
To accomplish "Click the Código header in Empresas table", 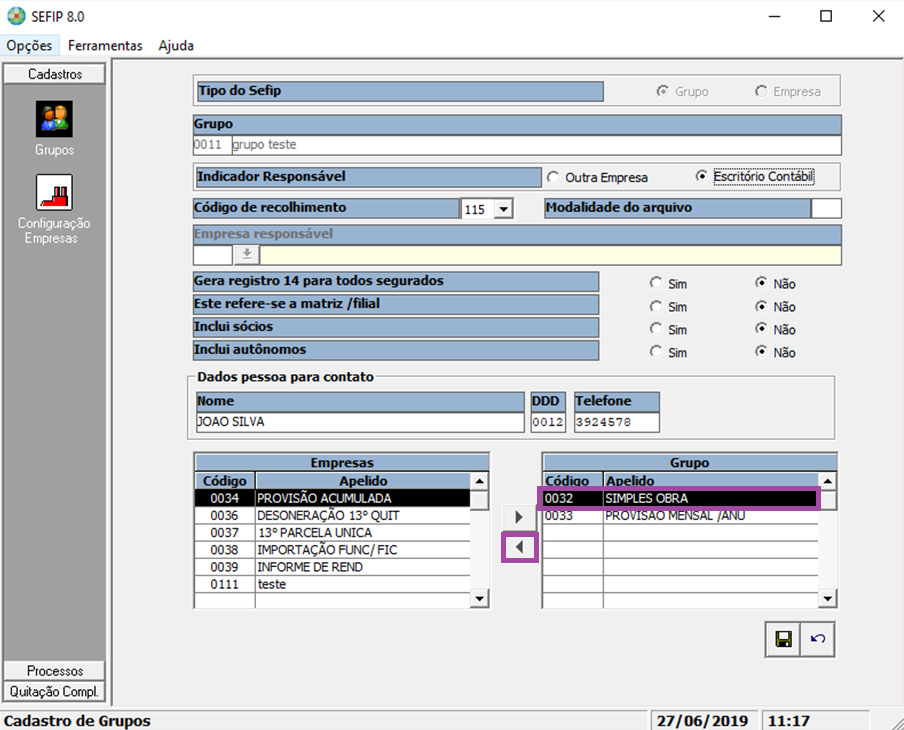I will pyautogui.click(x=225, y=481).
